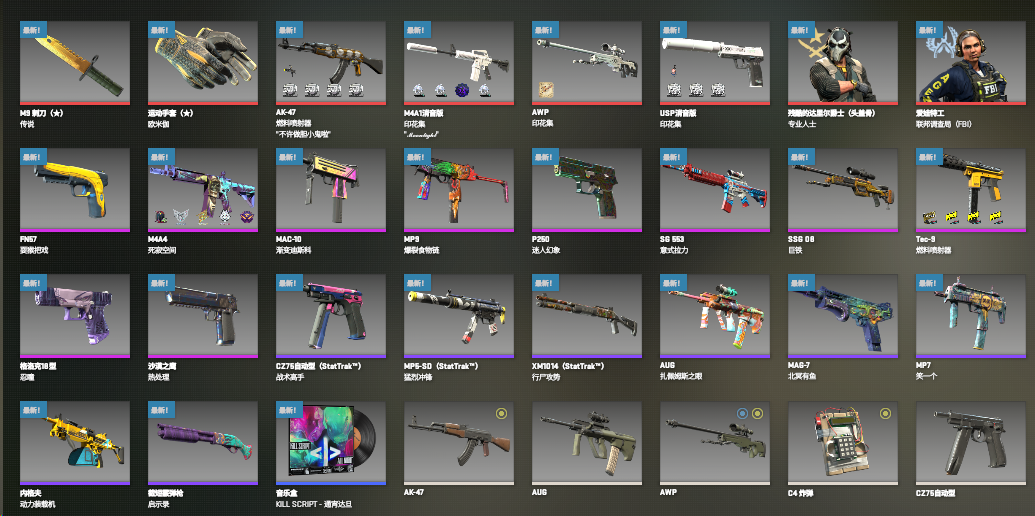
Task: Click the MP7 item name label
Action: click(x=923, y=366)
